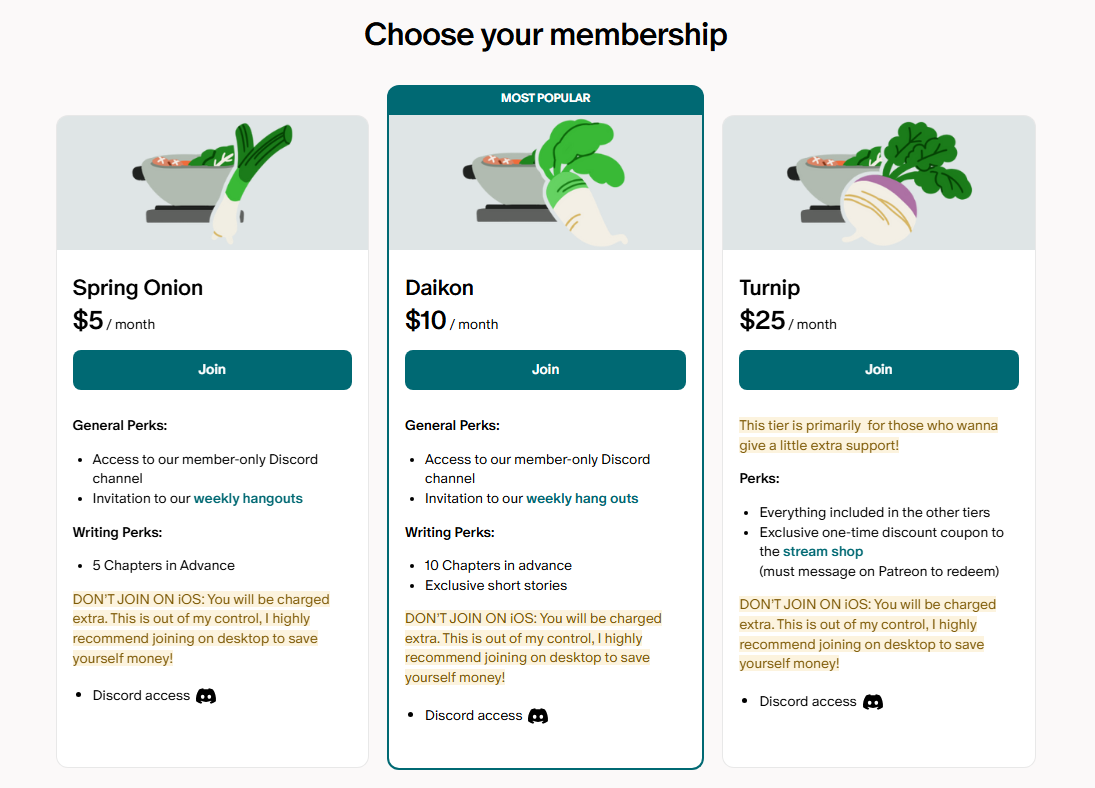Click the Daikon tier illustration
1095x788 pixels.
[x=545, y=183]
